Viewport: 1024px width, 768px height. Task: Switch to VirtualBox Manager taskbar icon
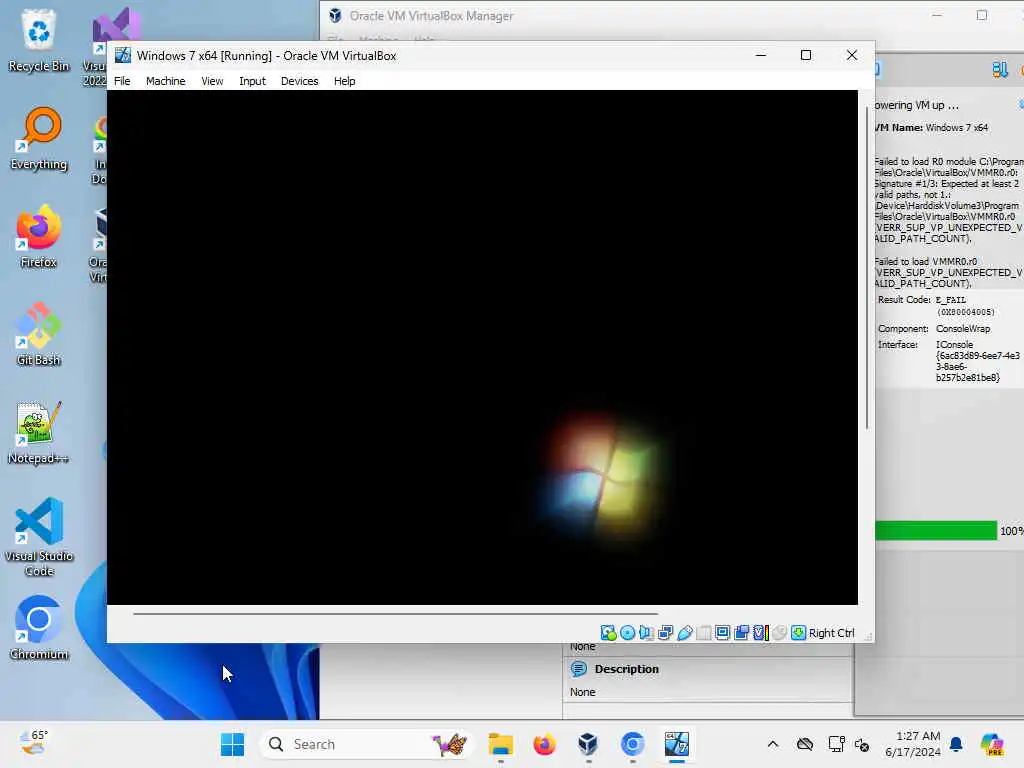coord(588,744)
